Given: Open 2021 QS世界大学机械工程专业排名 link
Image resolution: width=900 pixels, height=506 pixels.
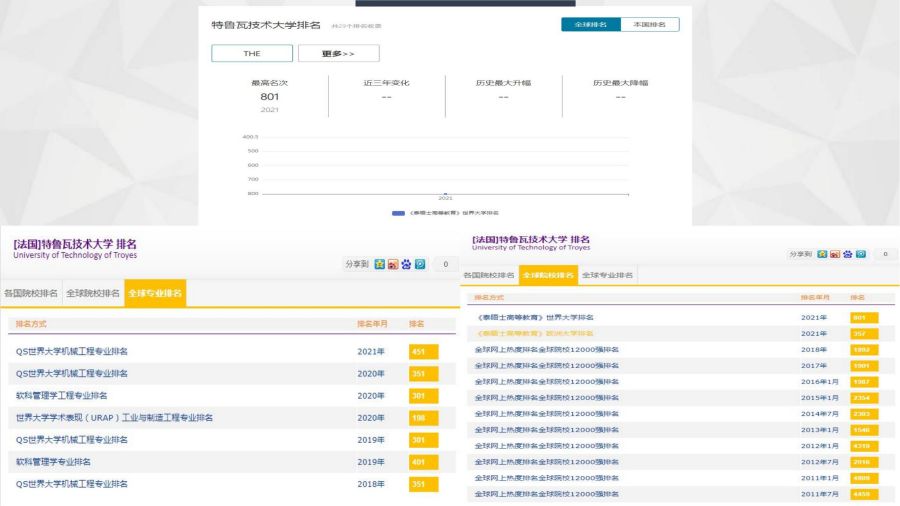Looking at the screenshot, I should [x=72, y=352].
